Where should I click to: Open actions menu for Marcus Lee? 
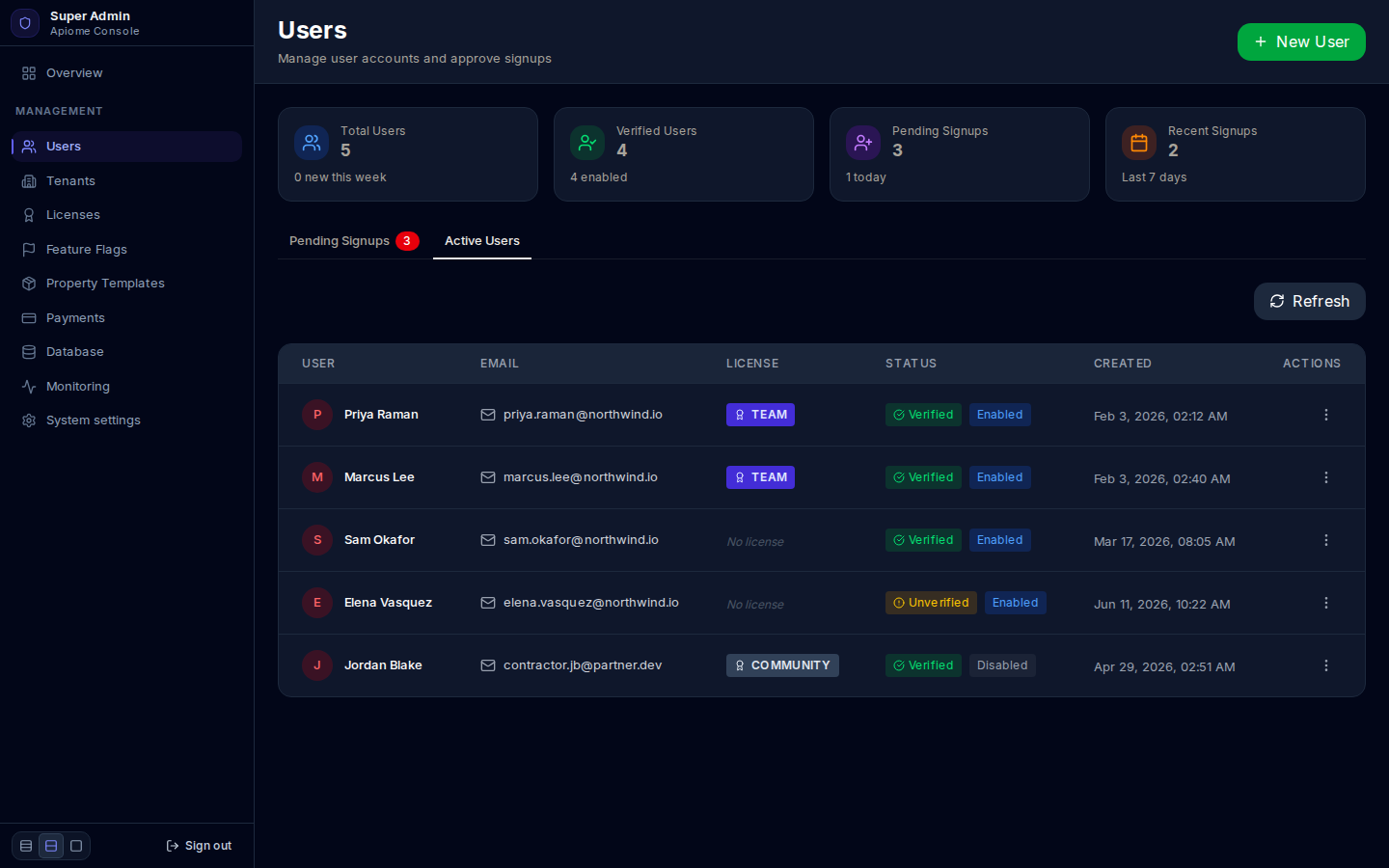[1326, 477]
